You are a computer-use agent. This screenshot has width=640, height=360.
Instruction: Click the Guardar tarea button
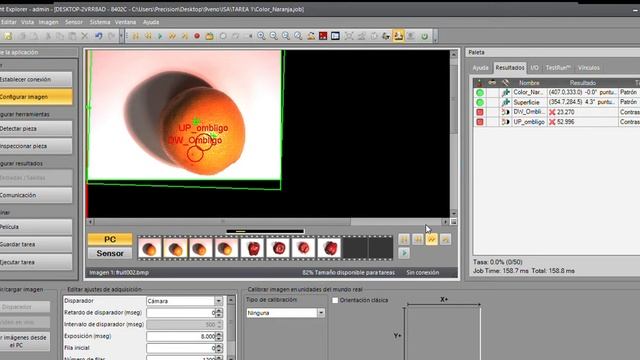pyautogui.click(x=36, y=244)
